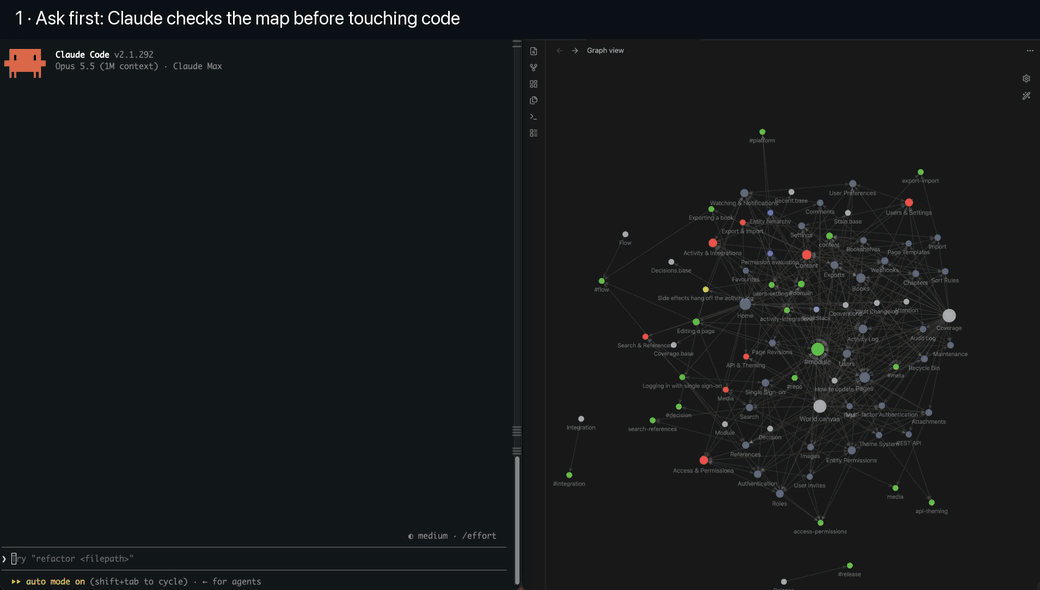This screenshot has height=590, width=1040.
Task: Click the Coverage node in graph
Action: point(949,316)
